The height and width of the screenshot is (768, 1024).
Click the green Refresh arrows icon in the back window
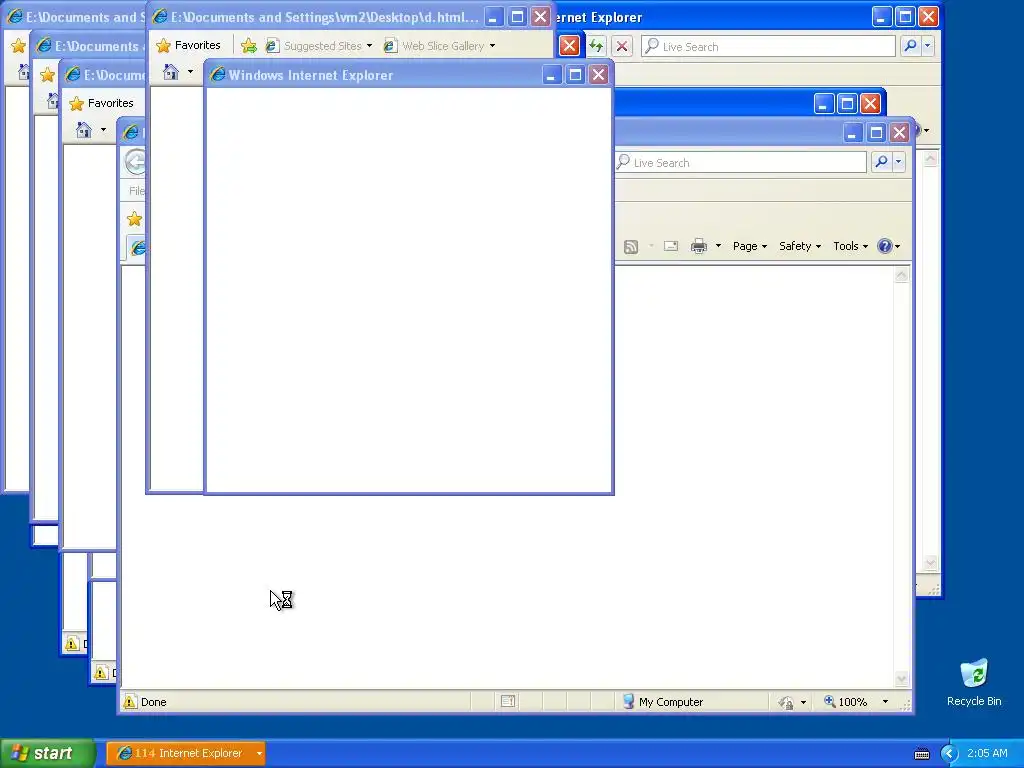tap(596, 46)
